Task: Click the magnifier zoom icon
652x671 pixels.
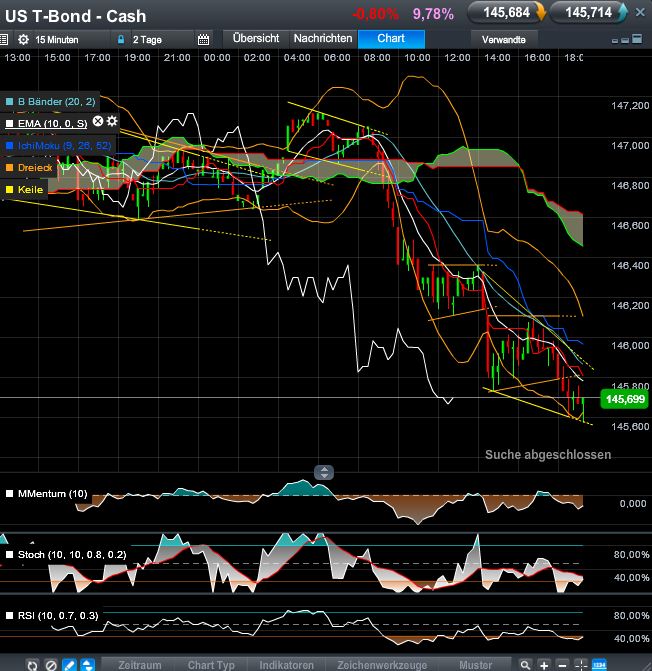Action: [x=525, y=665]
